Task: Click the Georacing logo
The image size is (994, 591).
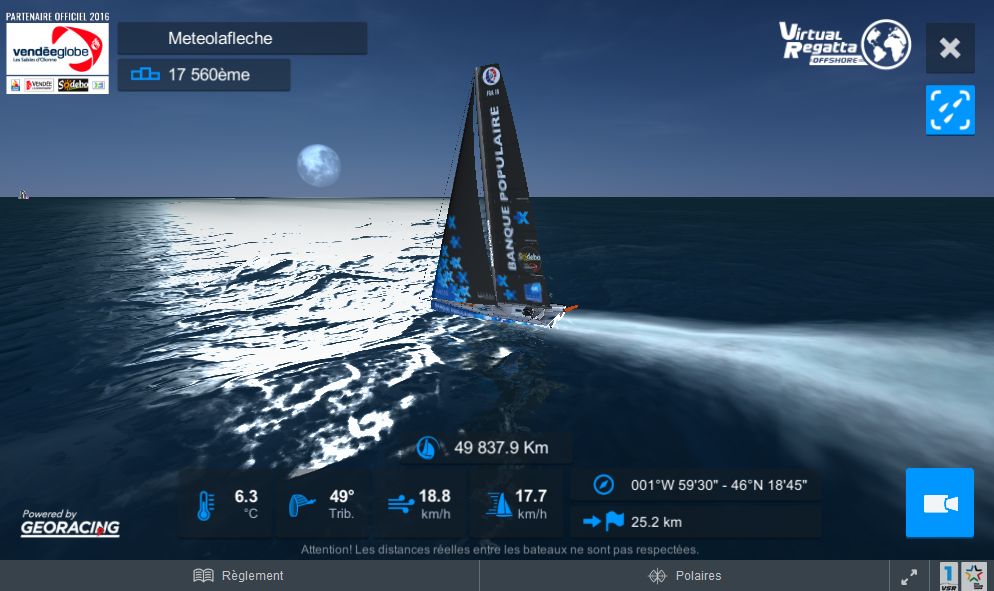Action: pos(70,523)
